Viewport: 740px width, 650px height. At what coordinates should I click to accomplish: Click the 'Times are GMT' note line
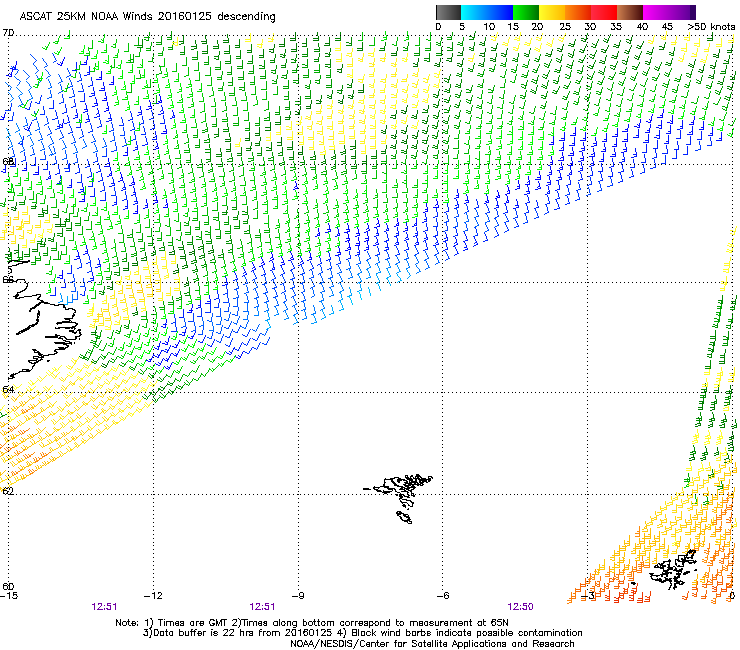point(312,623)
